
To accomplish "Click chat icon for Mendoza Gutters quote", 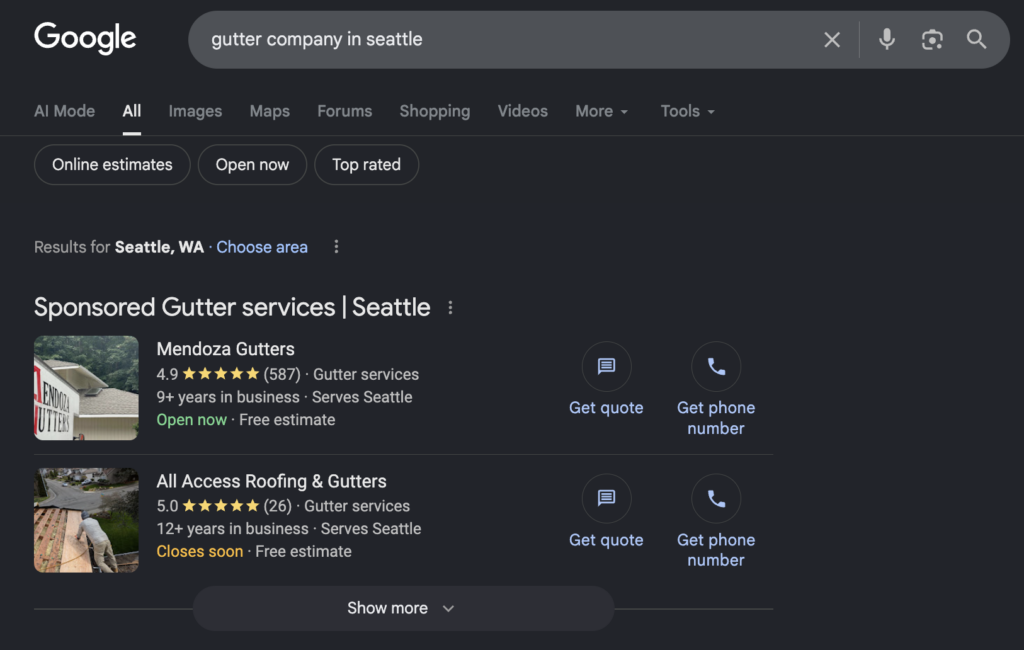I will point(606,366).
